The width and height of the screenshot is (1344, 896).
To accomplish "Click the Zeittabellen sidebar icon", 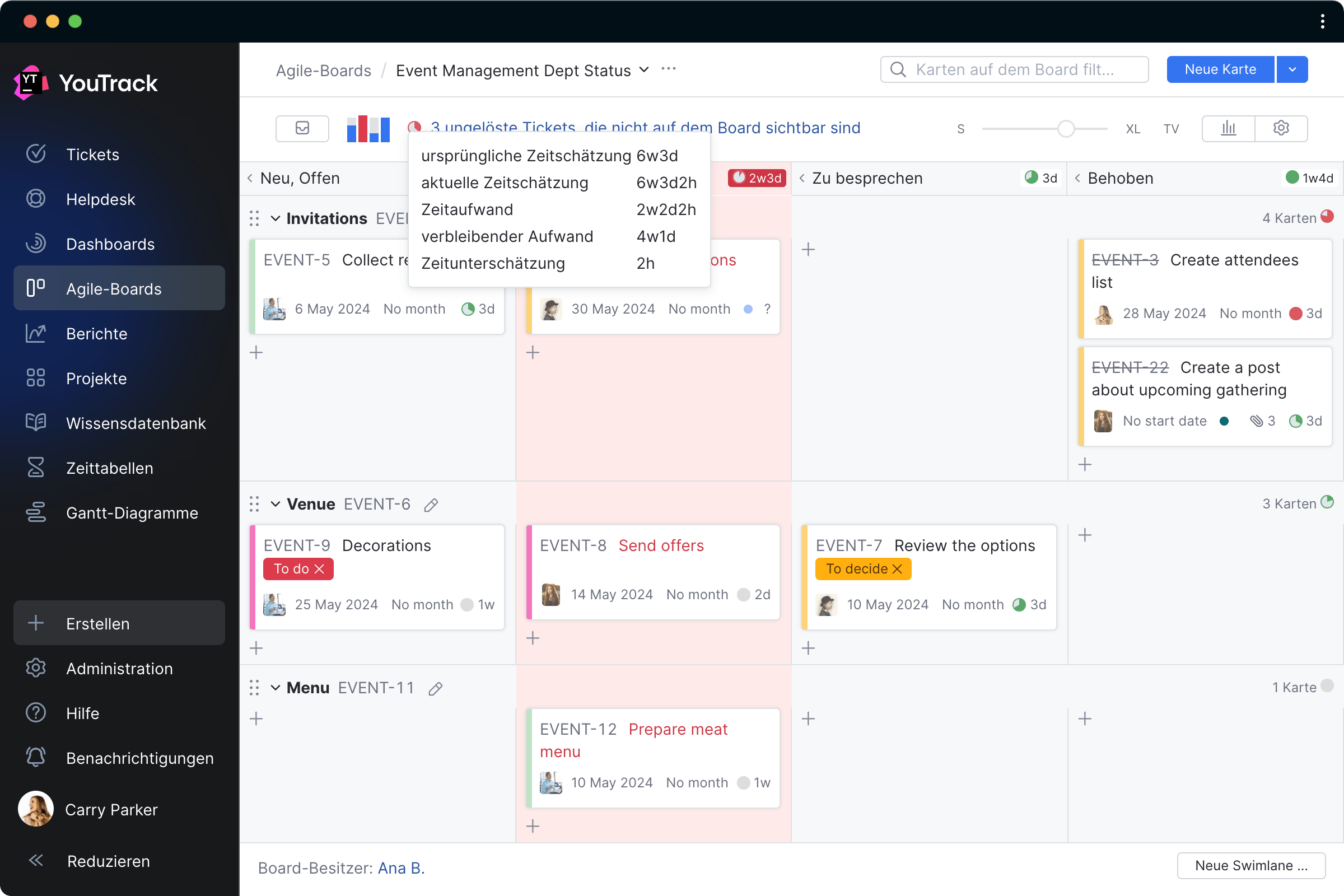I will pos(35,467).
